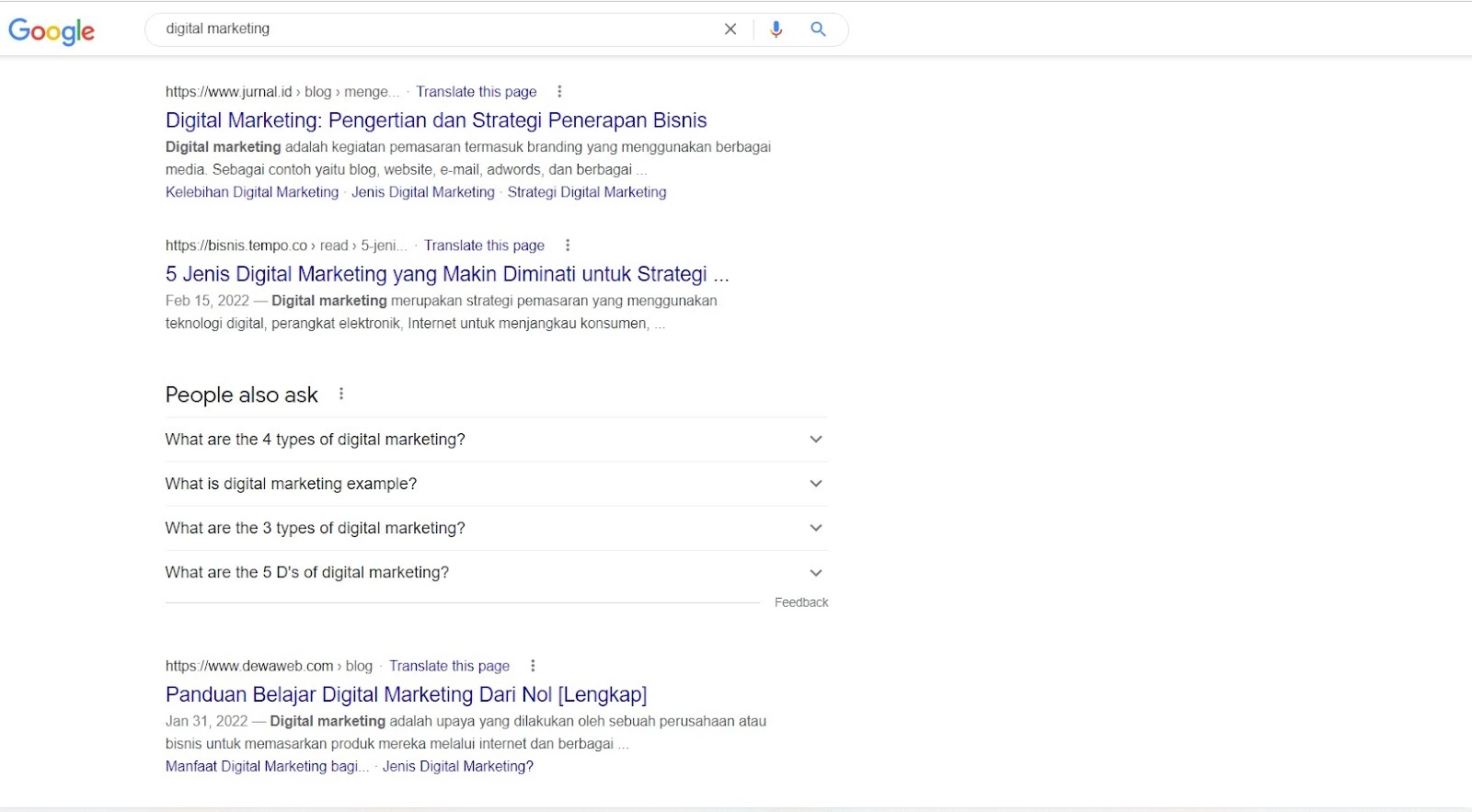Screen dimensions: 1472x812
Task: Click the Feedback link below People also ask
Action: 801,602
